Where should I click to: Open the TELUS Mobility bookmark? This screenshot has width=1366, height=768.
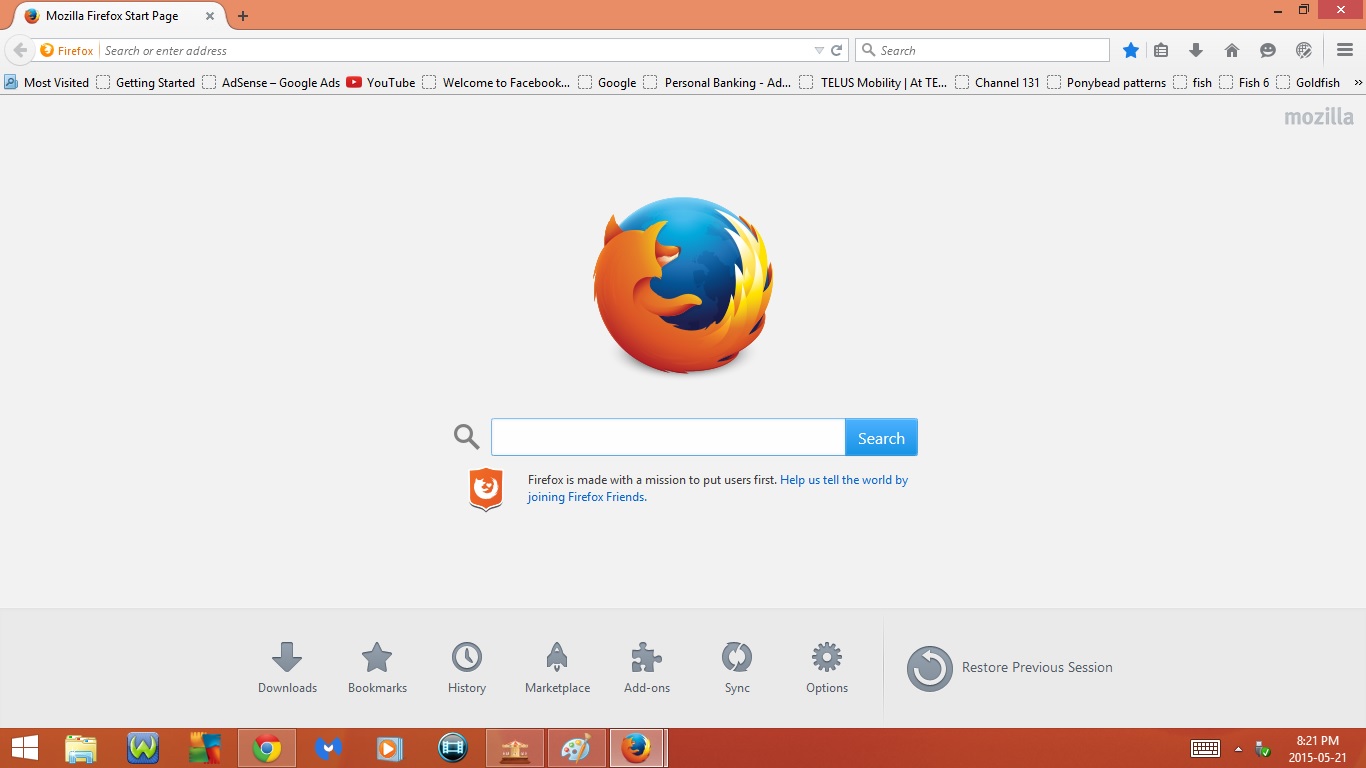point(873,82)
